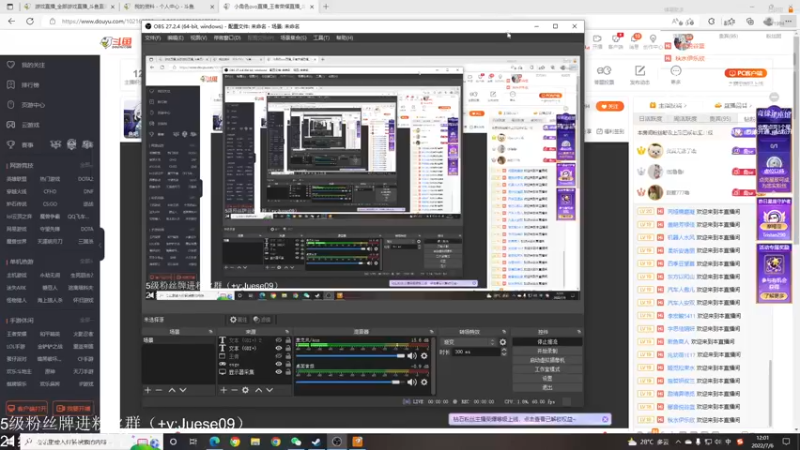800x450 pixels.
Task: Pop out the Controls dock via corner icon
Action: [x=578, y=332]
